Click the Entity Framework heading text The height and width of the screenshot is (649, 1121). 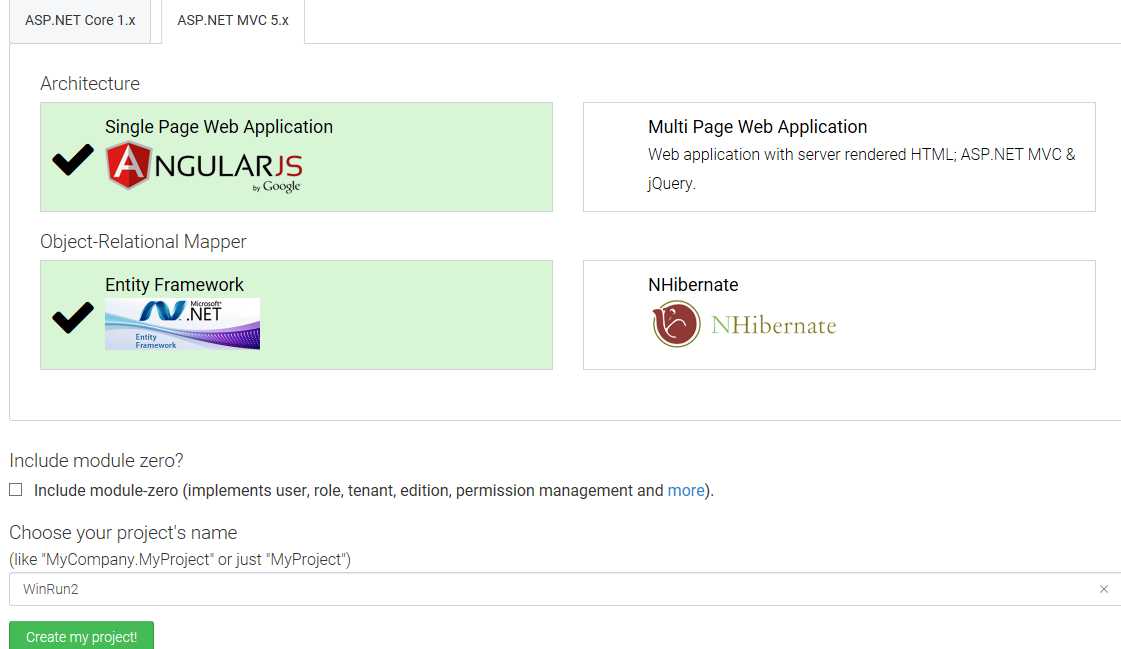[174, 284]
